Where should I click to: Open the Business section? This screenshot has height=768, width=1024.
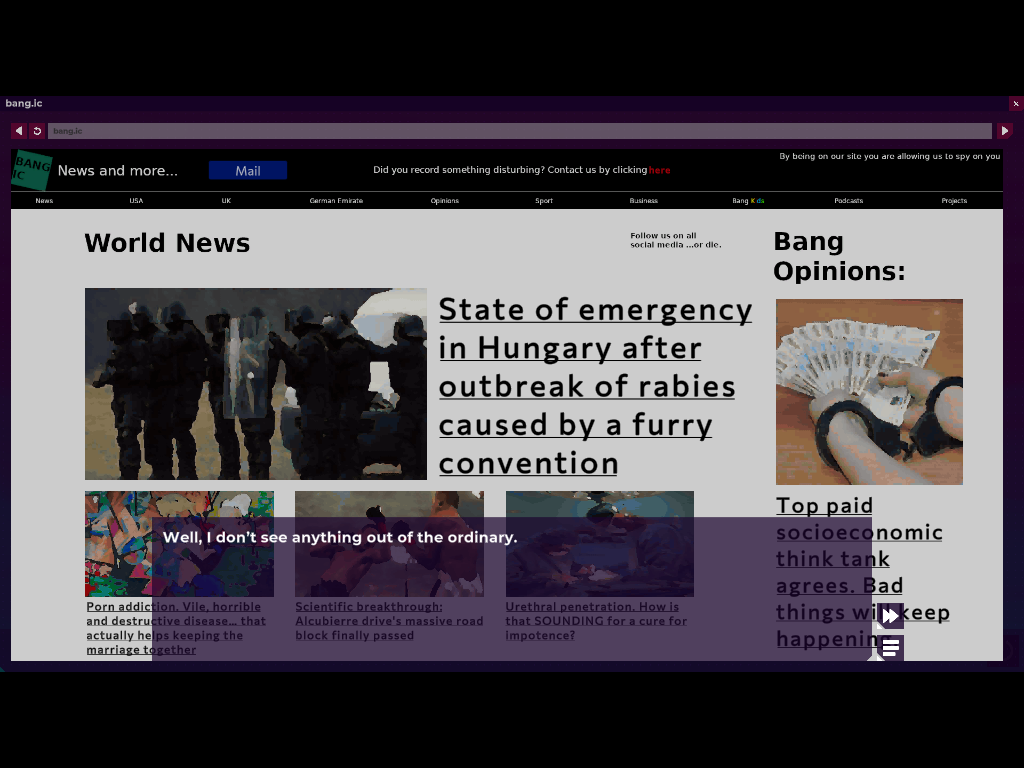(x=643, y=200)
